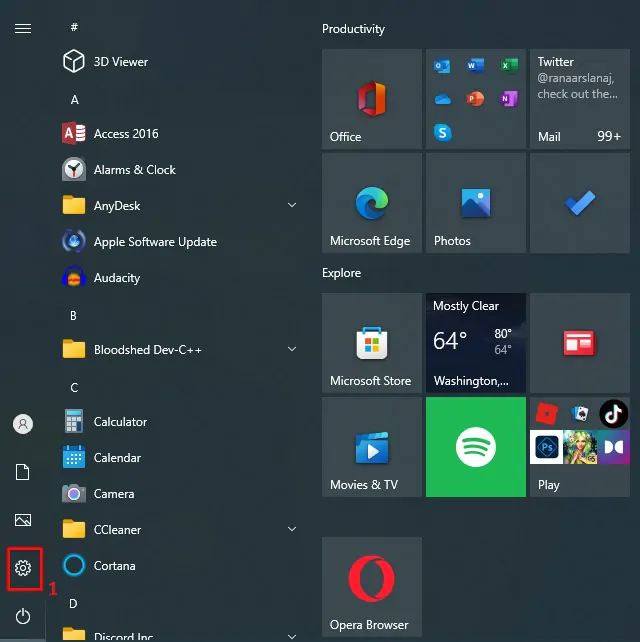Open Word in Office apps tile
This screenshot has height=642, width=640.
pos(475,65)
